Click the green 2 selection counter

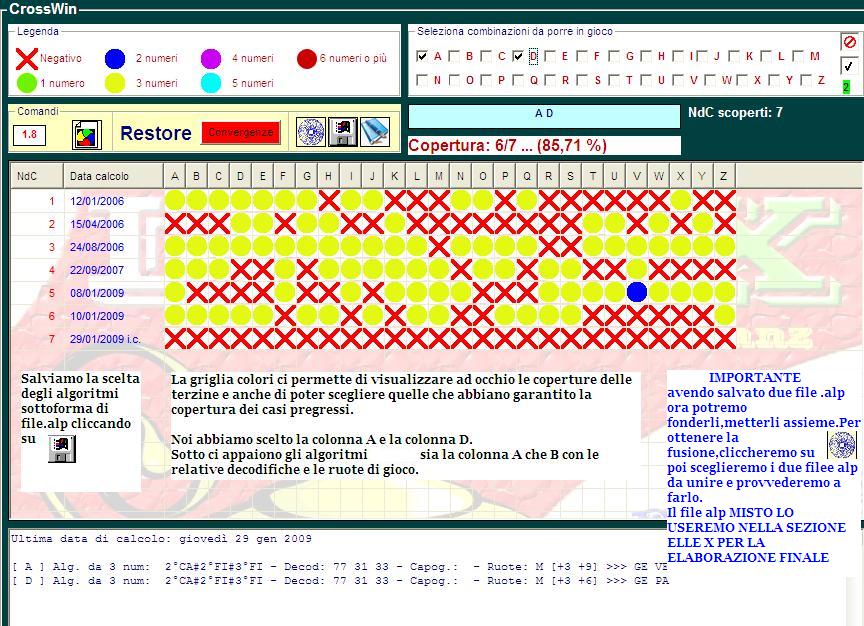coord(846,87)
